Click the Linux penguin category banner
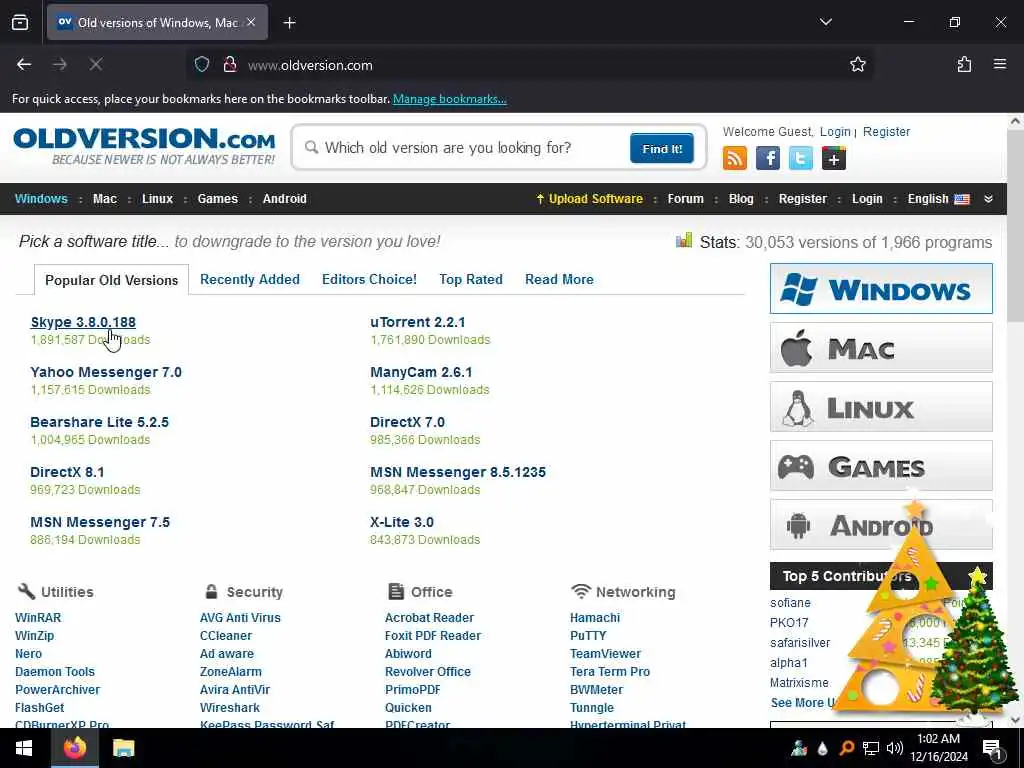This screenshot has width=1024, height=768. (x=881, y=407)
